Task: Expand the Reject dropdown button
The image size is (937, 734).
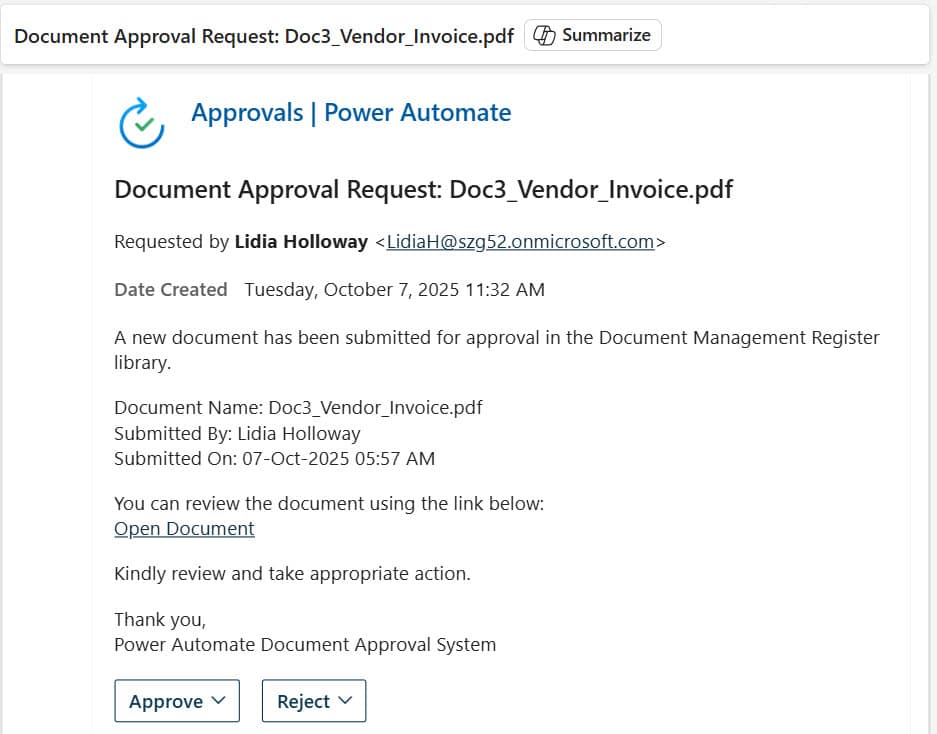Action: pyautogui.click(x=314, y=701)
